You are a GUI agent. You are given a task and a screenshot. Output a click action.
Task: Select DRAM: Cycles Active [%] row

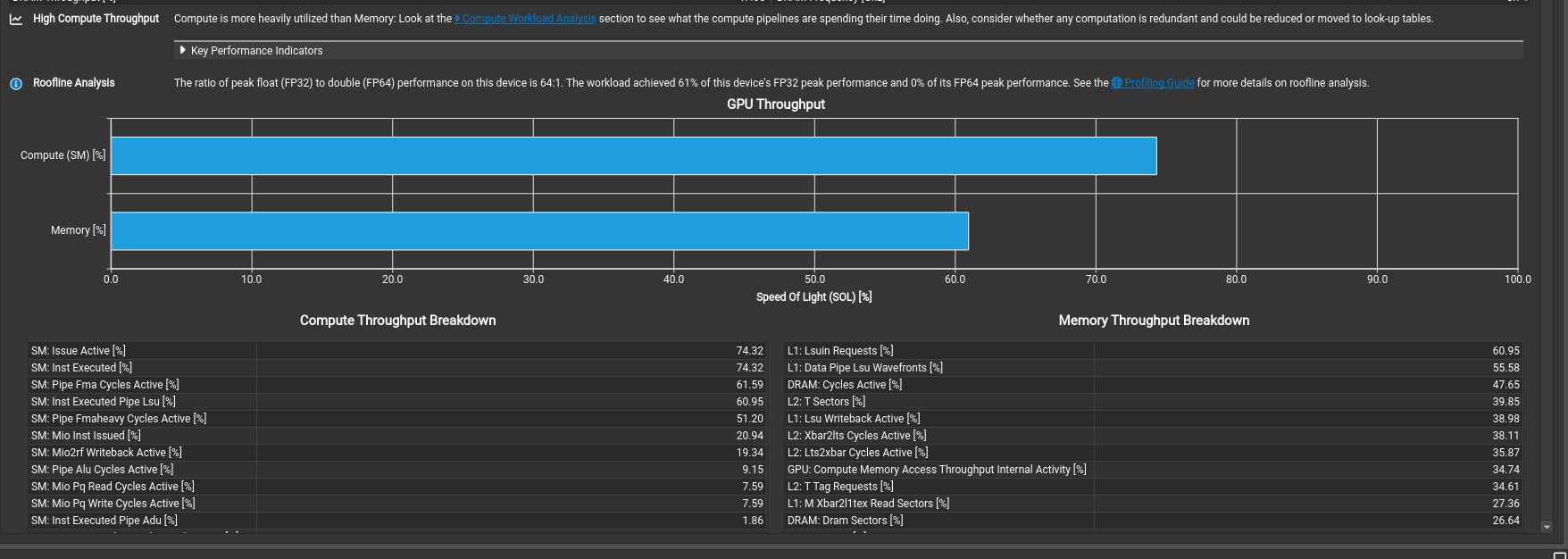[x=1154, y=385]
